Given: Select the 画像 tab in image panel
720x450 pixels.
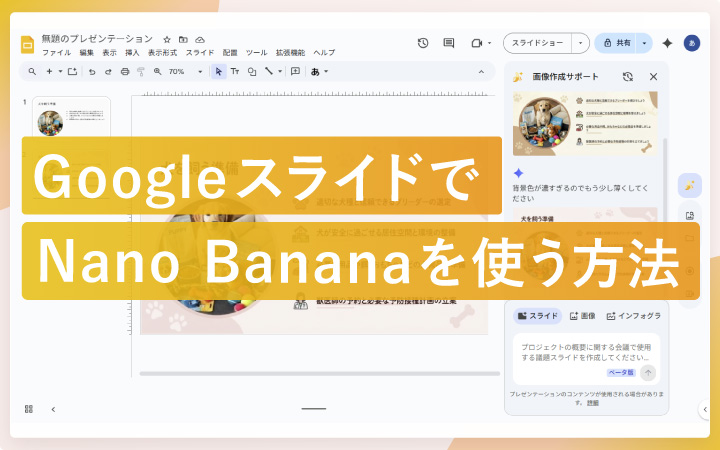Looking at the screenshot, I should coord(582,316).
